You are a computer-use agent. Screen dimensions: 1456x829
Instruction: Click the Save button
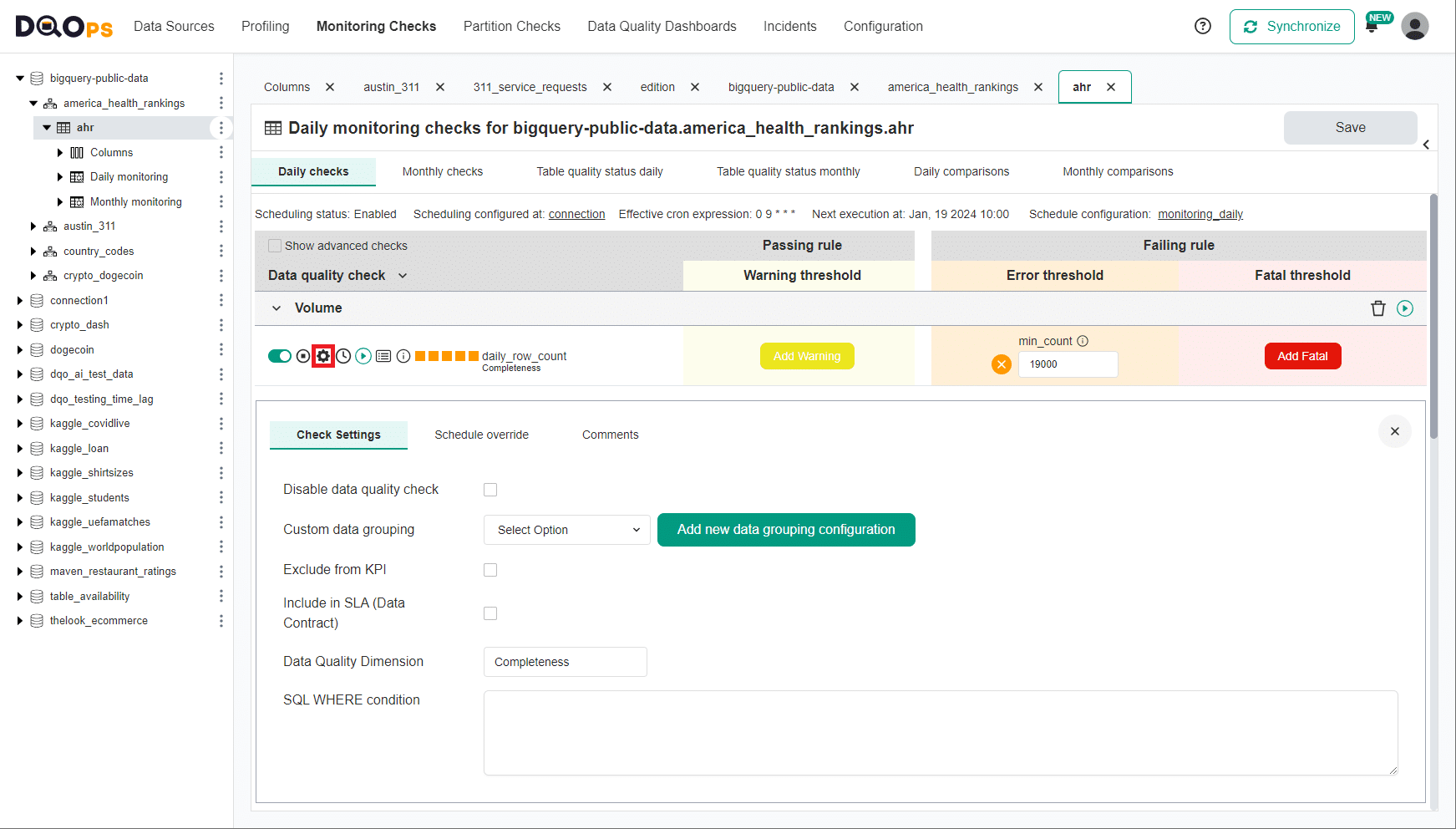point(1350,127)
